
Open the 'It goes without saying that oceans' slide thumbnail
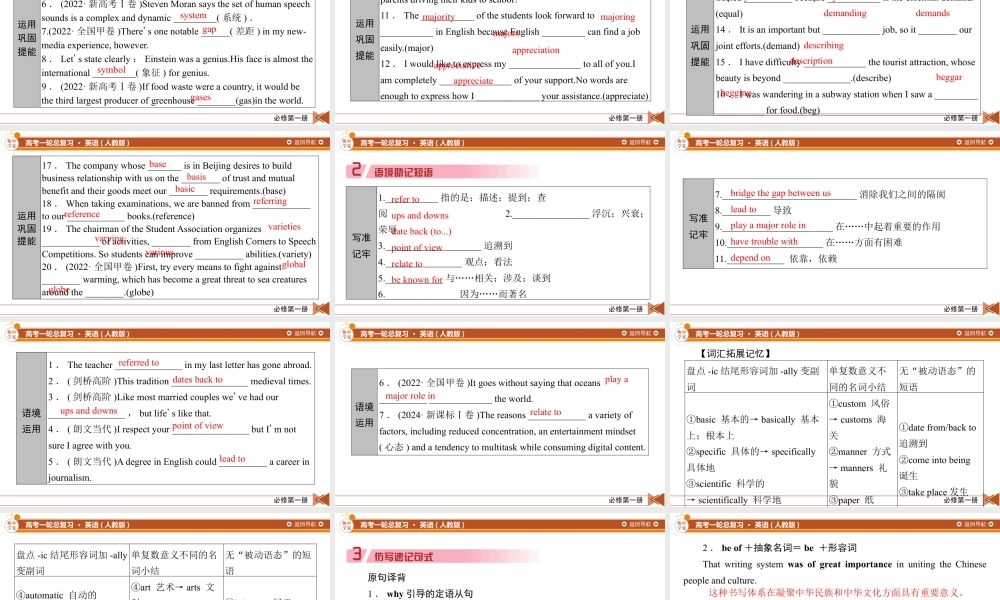pyautogui.click(x=500, y=416)
